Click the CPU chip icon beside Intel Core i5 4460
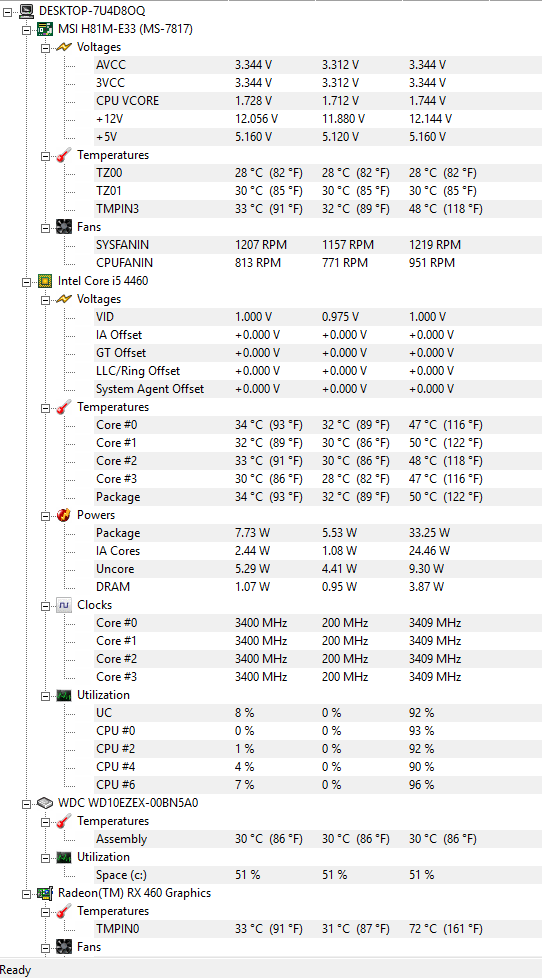Image resolution: width=542 pixels, height=978 pixels. coord(46,281)
